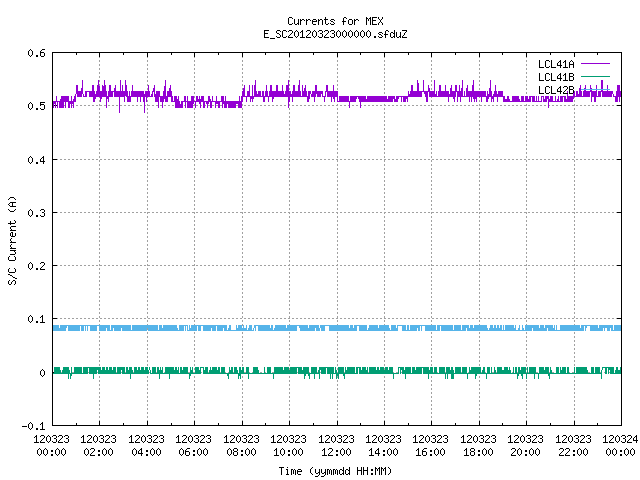Click the chart title 'Currents for MEX'
Viewport: 640px width, 480px height.
(x=335, y=21)
